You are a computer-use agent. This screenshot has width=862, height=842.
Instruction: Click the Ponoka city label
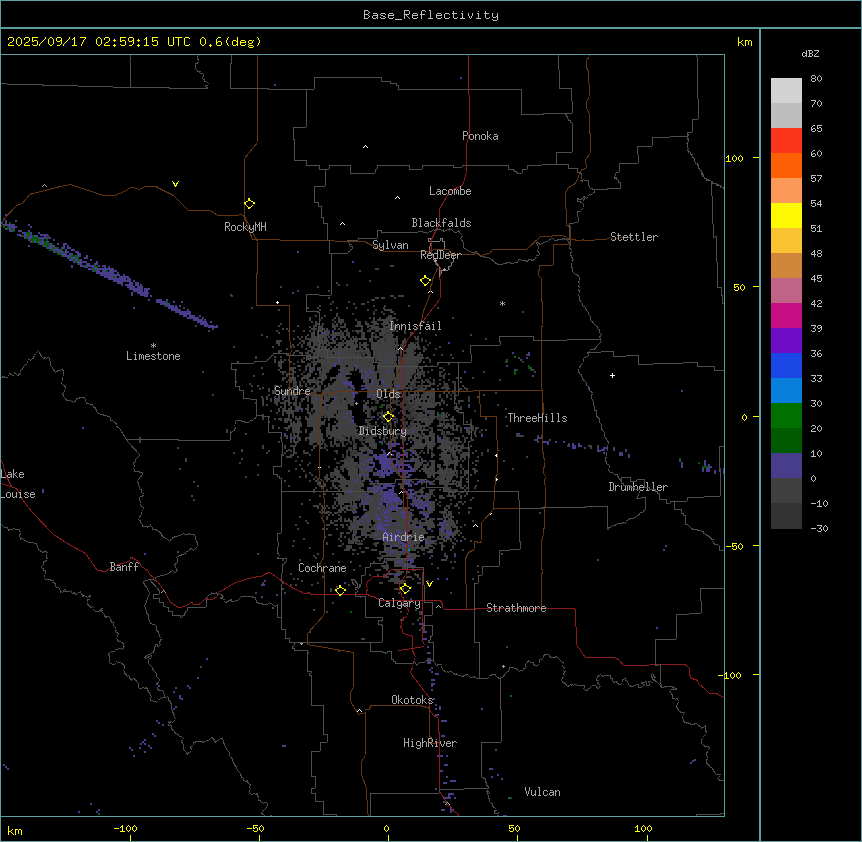(x=480, y=136)
